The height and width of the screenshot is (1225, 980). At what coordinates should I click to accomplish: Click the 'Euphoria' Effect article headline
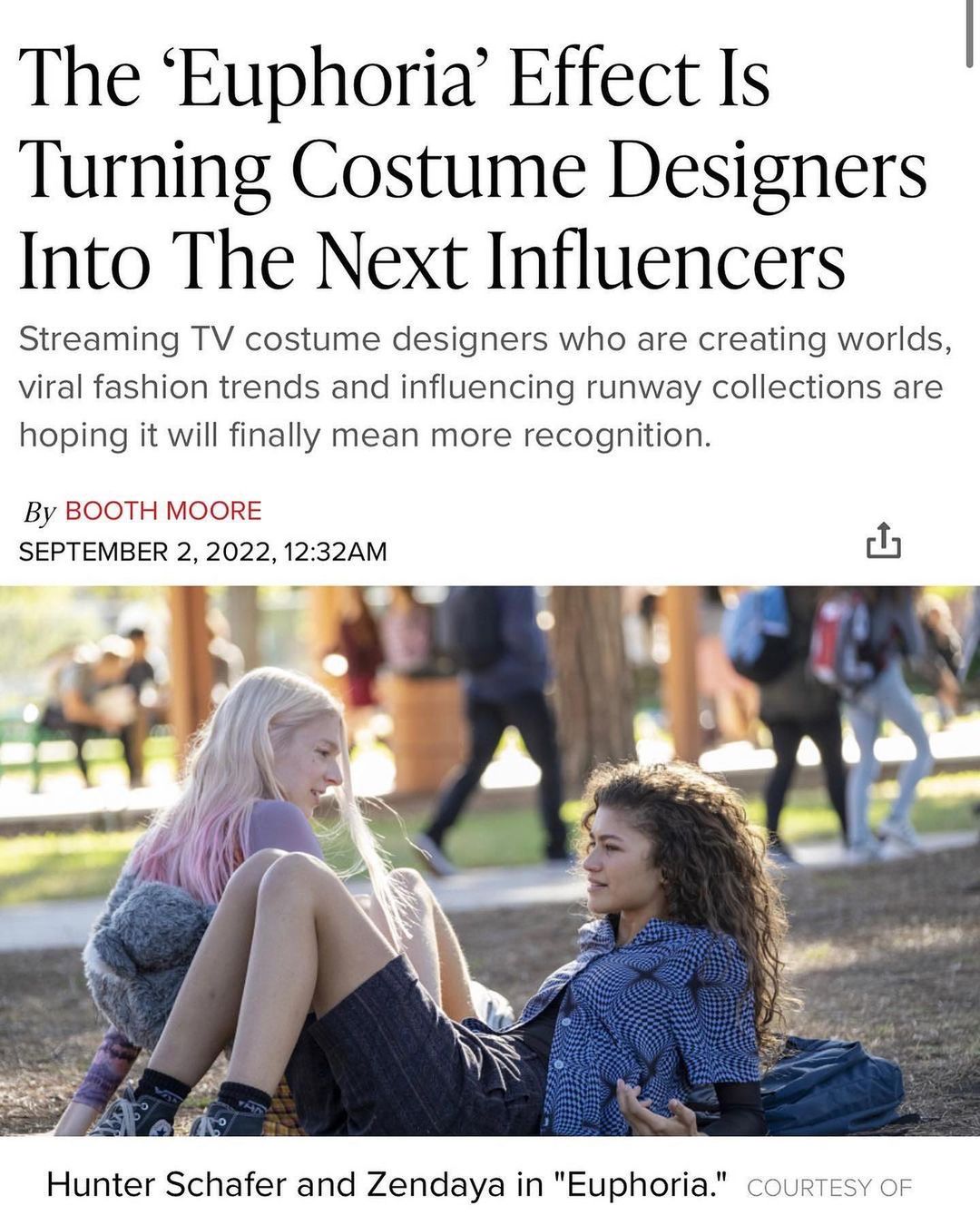click(x=472, y=171)
